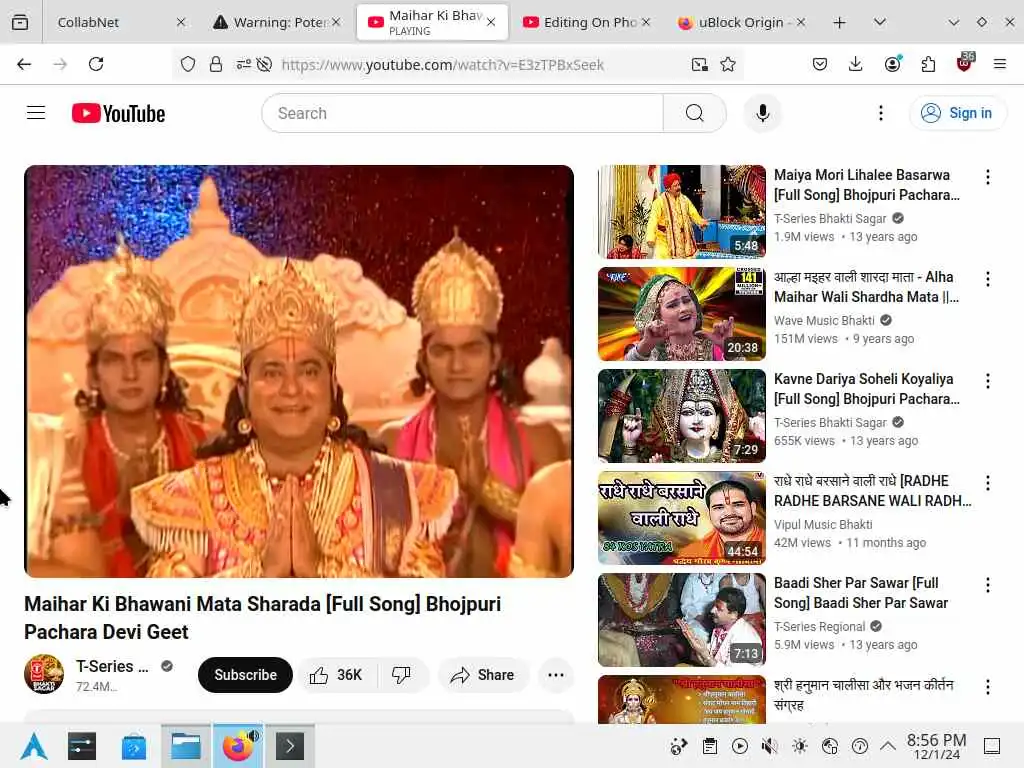Viewport: 1024px width, 768px height.
Task: List all tabs with the chevron
Action: 880,22
